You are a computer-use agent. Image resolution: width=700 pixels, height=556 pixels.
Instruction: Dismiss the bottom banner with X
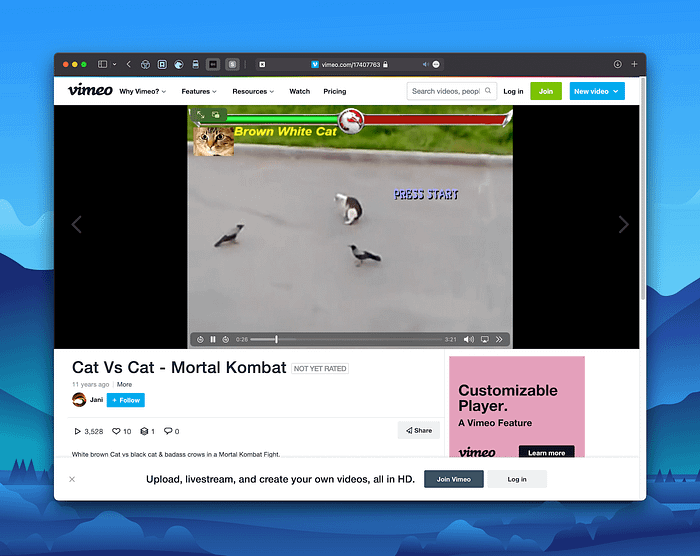[72, 479]
